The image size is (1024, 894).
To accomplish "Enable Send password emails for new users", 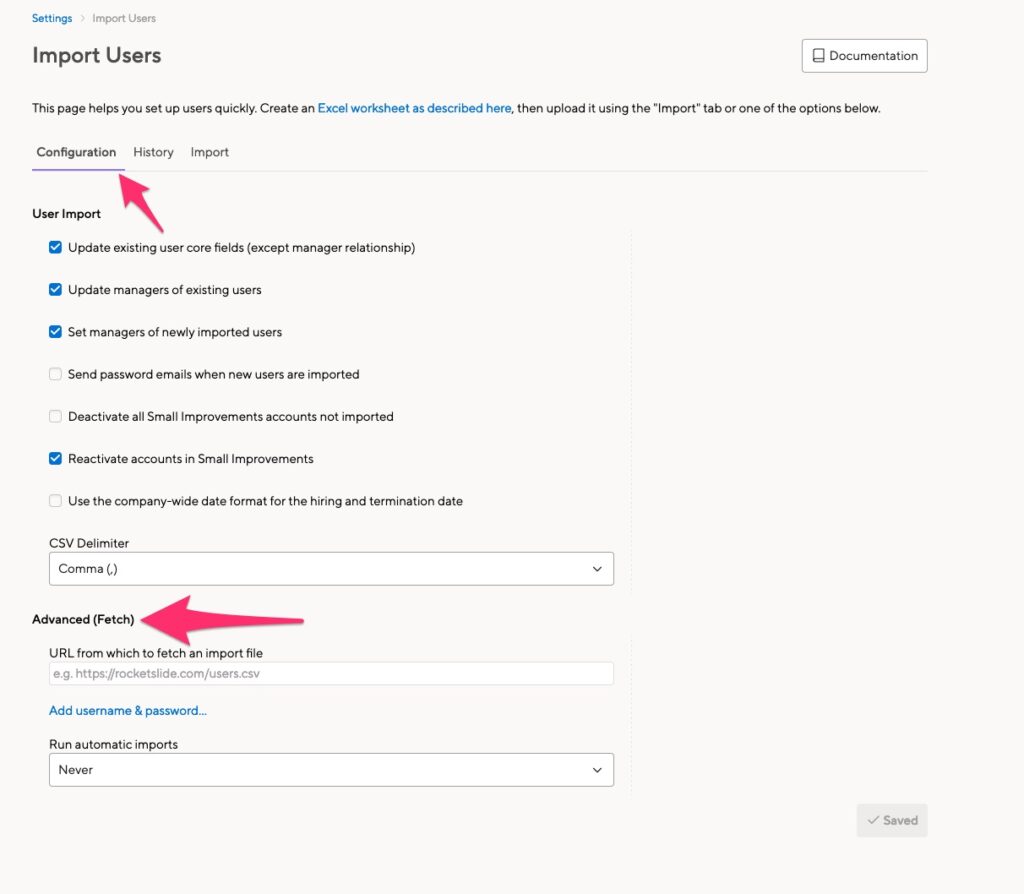I will [x=56, y=374].
